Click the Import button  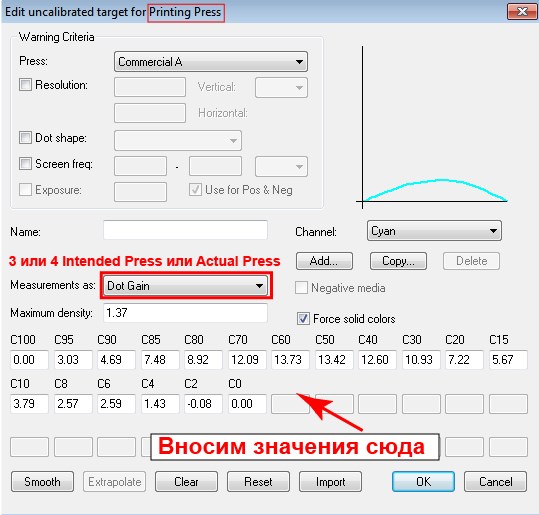pyautogui.click(x=330, y=481)
